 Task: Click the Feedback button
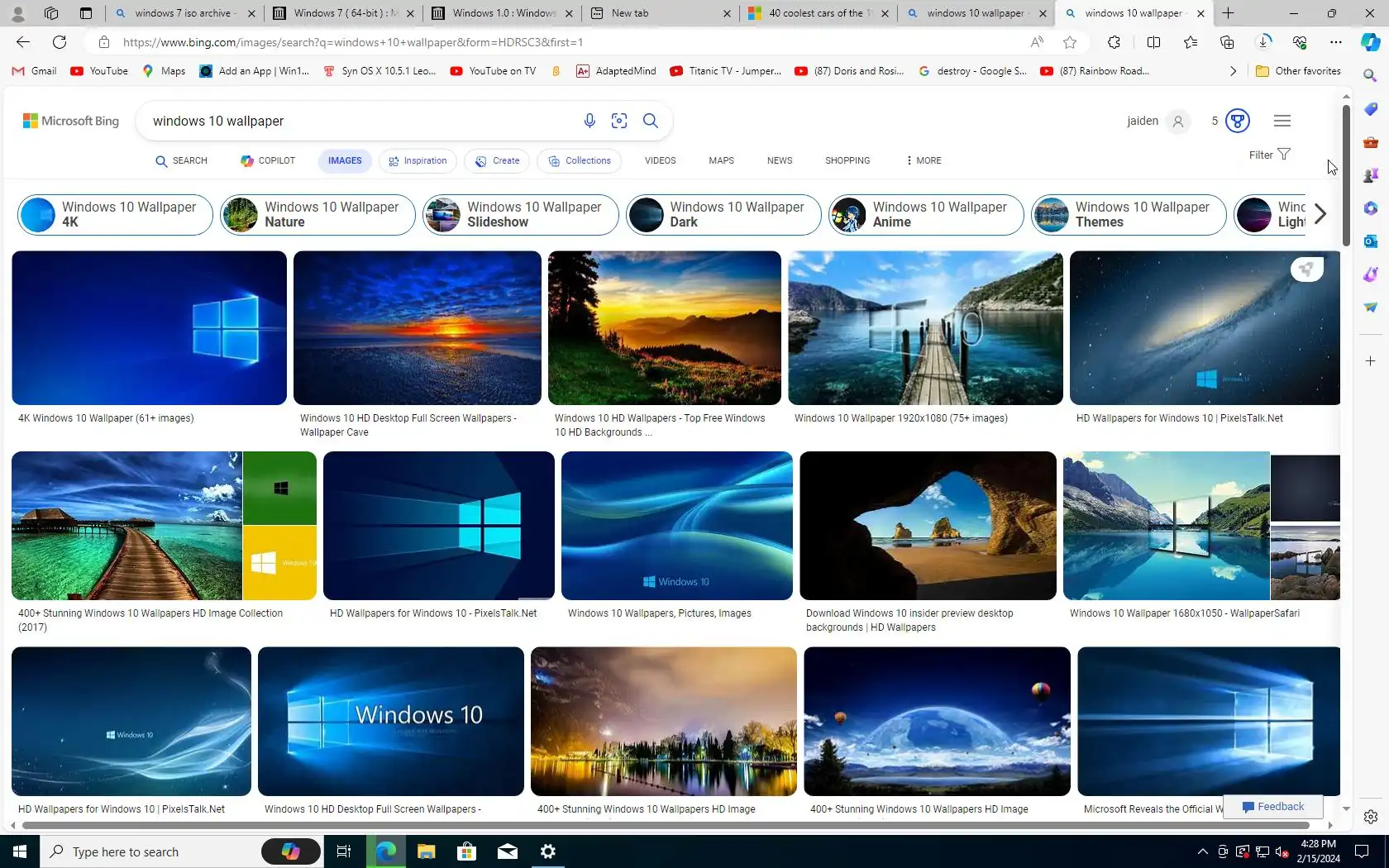pyautogui.click(x=1273, y=807)
